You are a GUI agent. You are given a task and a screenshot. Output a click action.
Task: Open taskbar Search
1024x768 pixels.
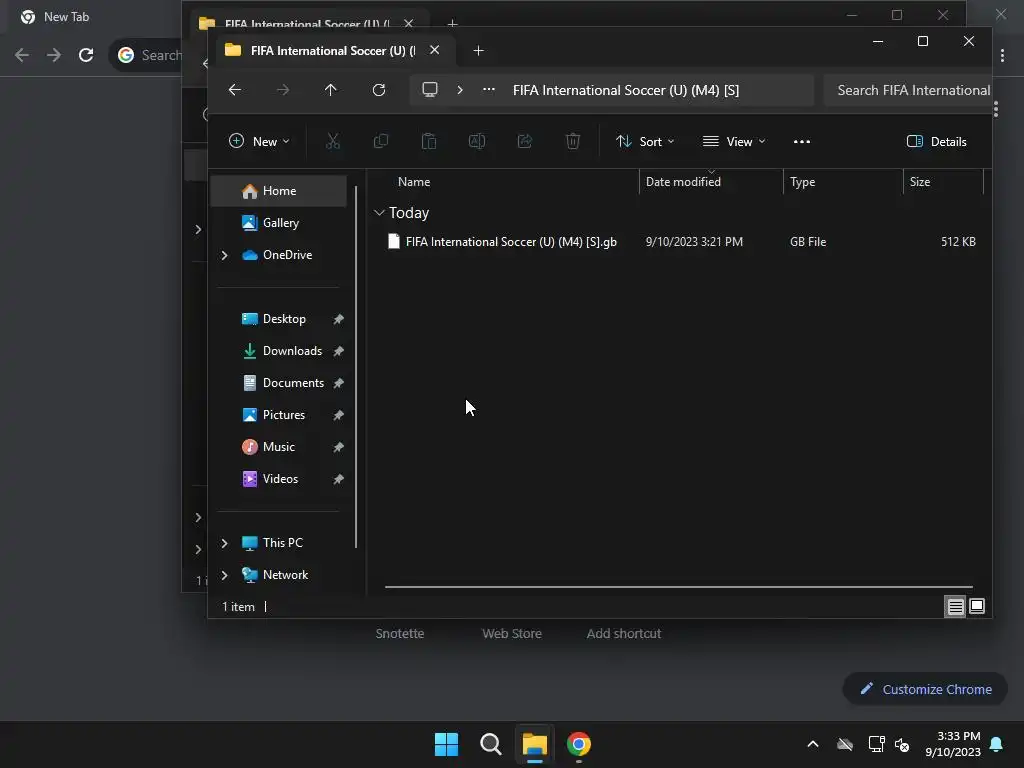click(x=490, y=744)
